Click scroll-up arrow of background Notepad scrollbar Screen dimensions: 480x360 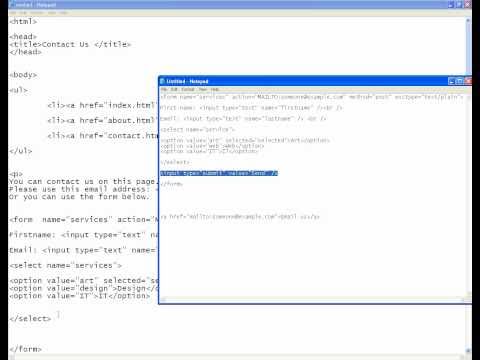(x=468, y=21)
